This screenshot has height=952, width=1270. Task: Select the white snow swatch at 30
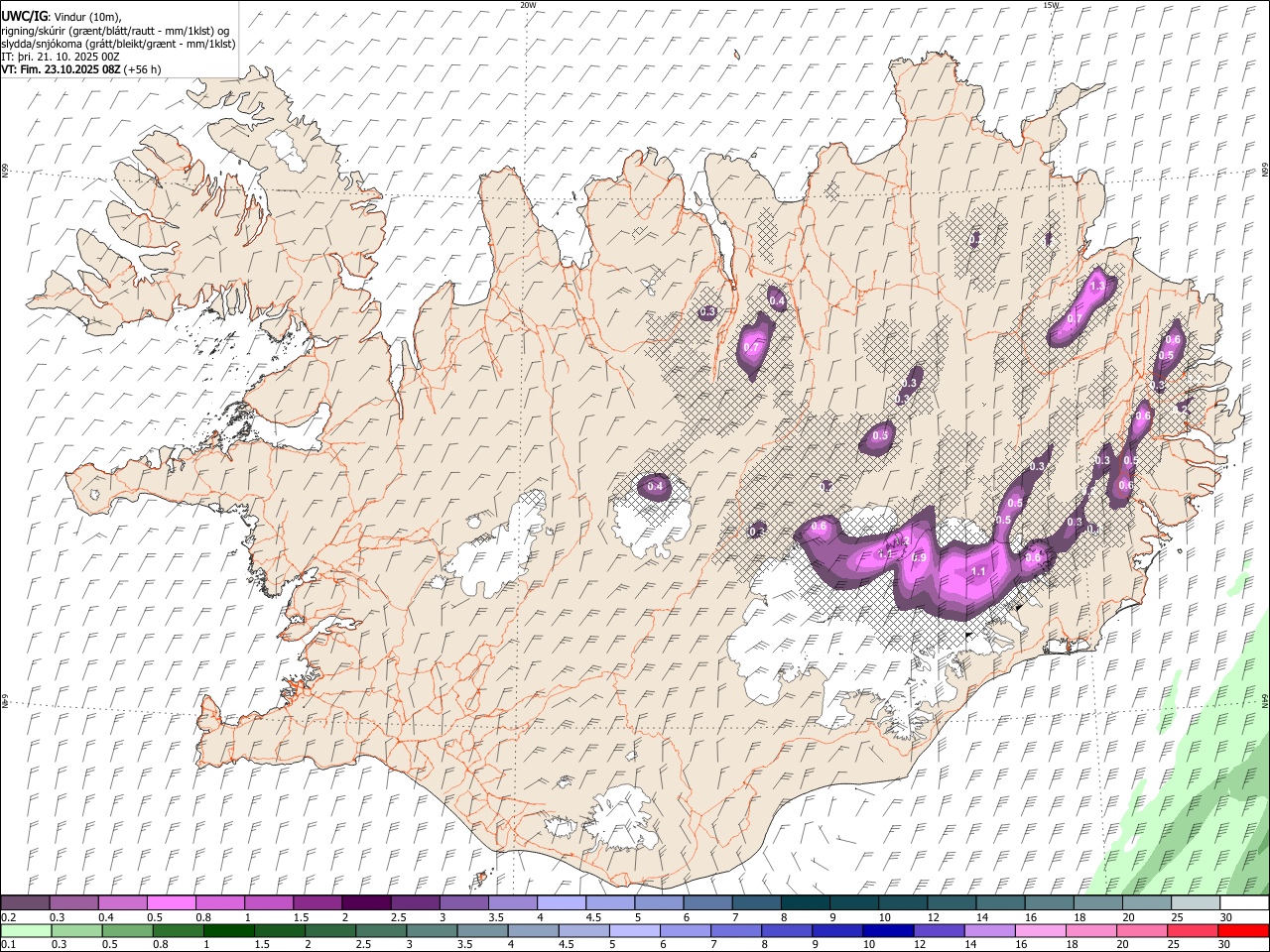click(1245, 903)
